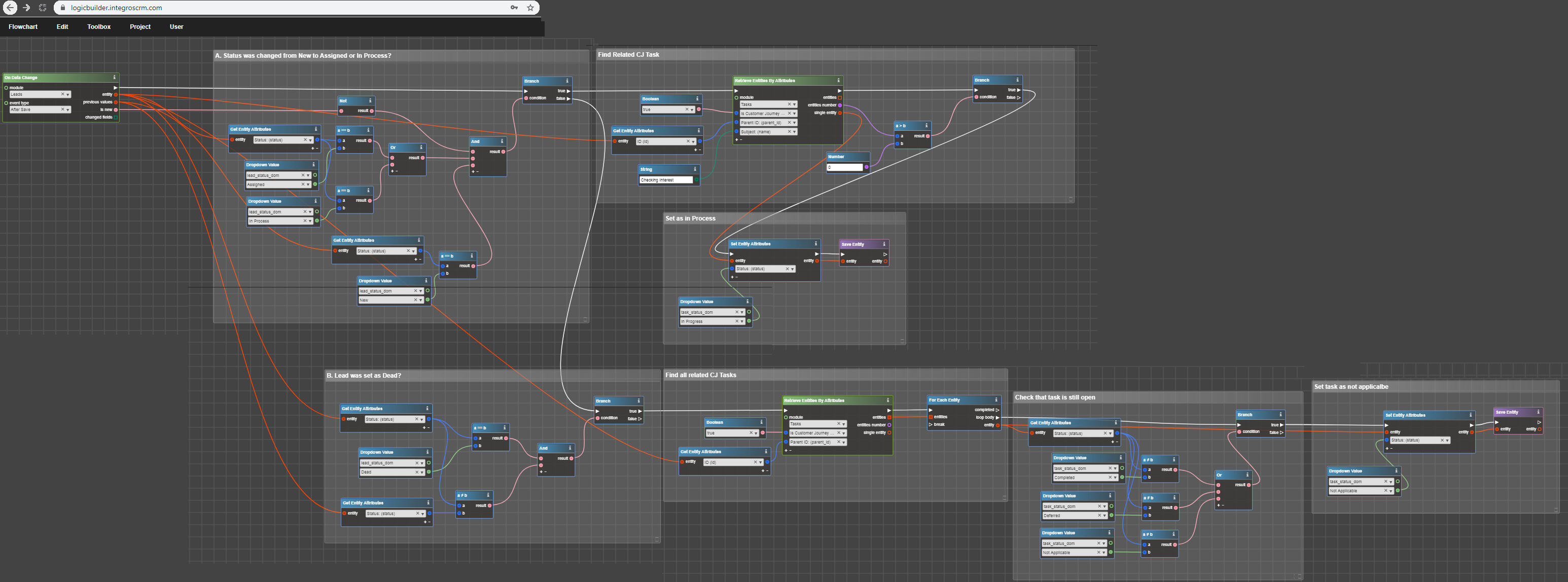Open info on Set Entity Attributes in Set as in Process
The height and width of the screenshot is (582, 1568).
[815, 243]
